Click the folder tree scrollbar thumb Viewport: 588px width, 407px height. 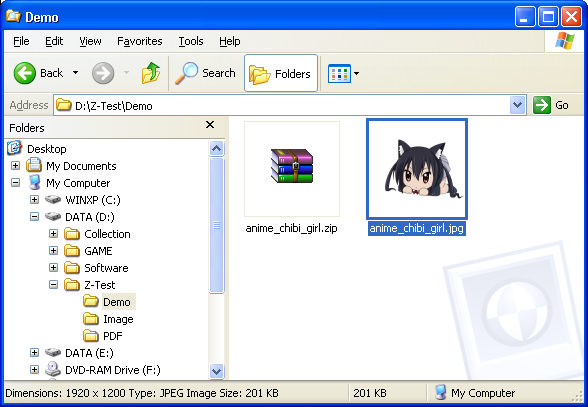pos(216,225)
